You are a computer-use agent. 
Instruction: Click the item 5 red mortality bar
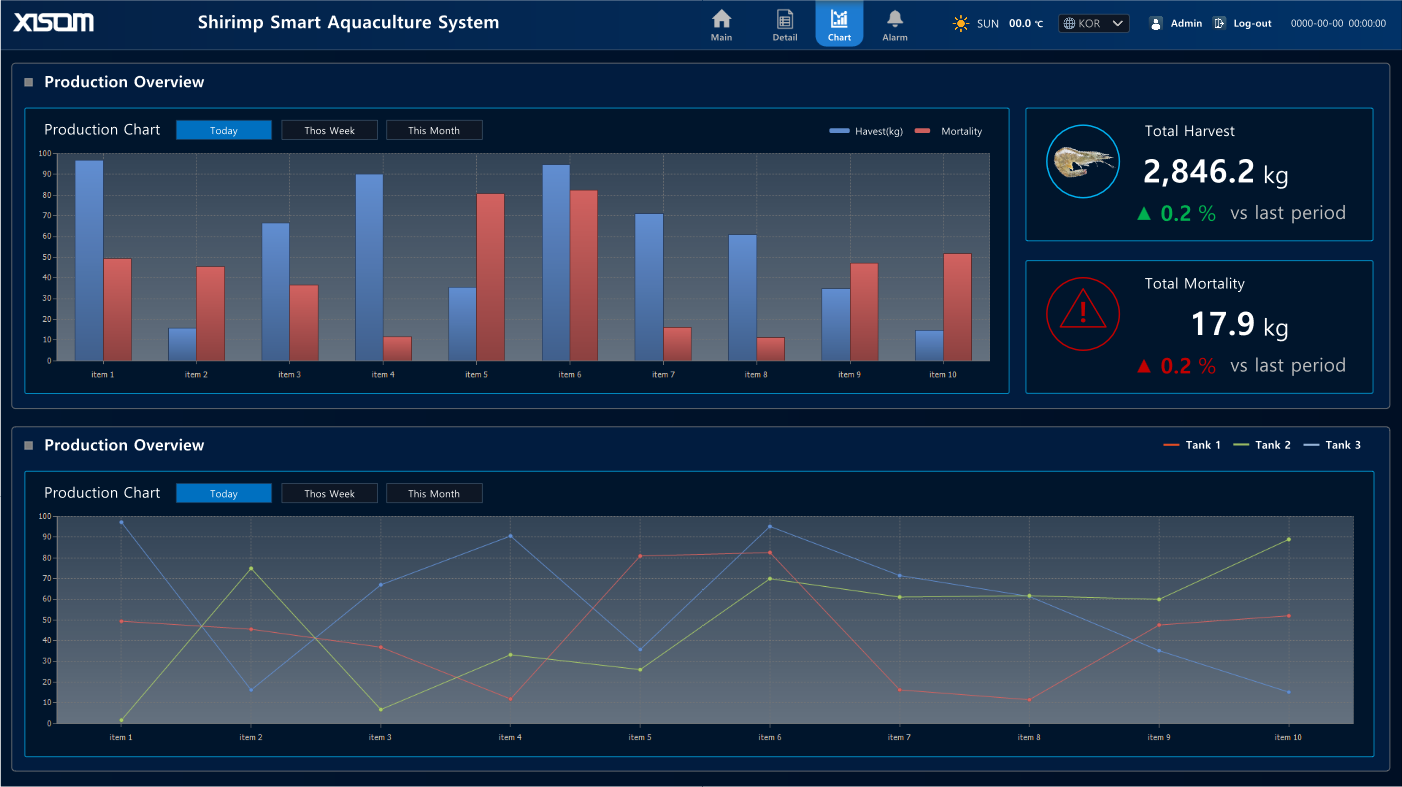[x=490, y=277]
